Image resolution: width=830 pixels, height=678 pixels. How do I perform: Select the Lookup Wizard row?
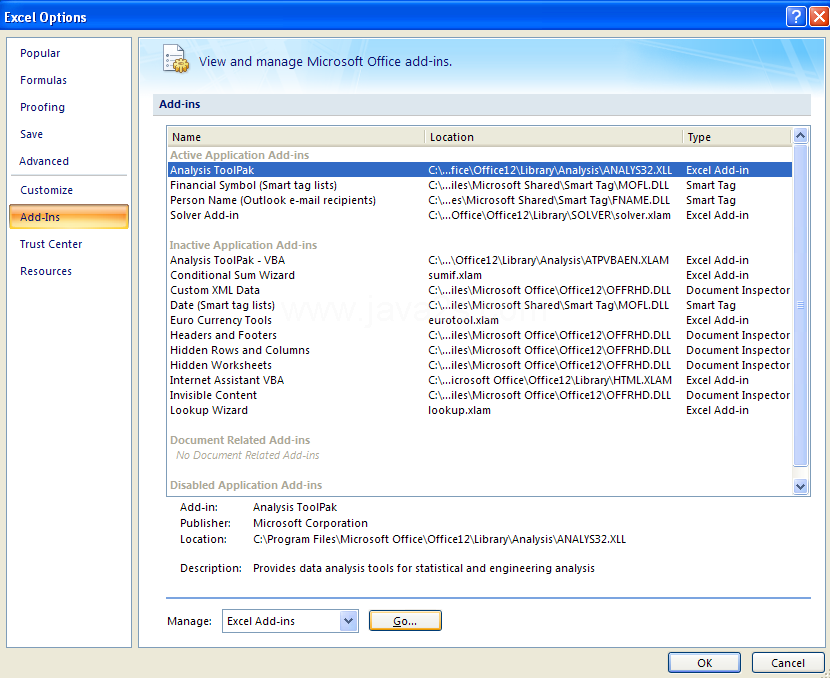point(480,410)
